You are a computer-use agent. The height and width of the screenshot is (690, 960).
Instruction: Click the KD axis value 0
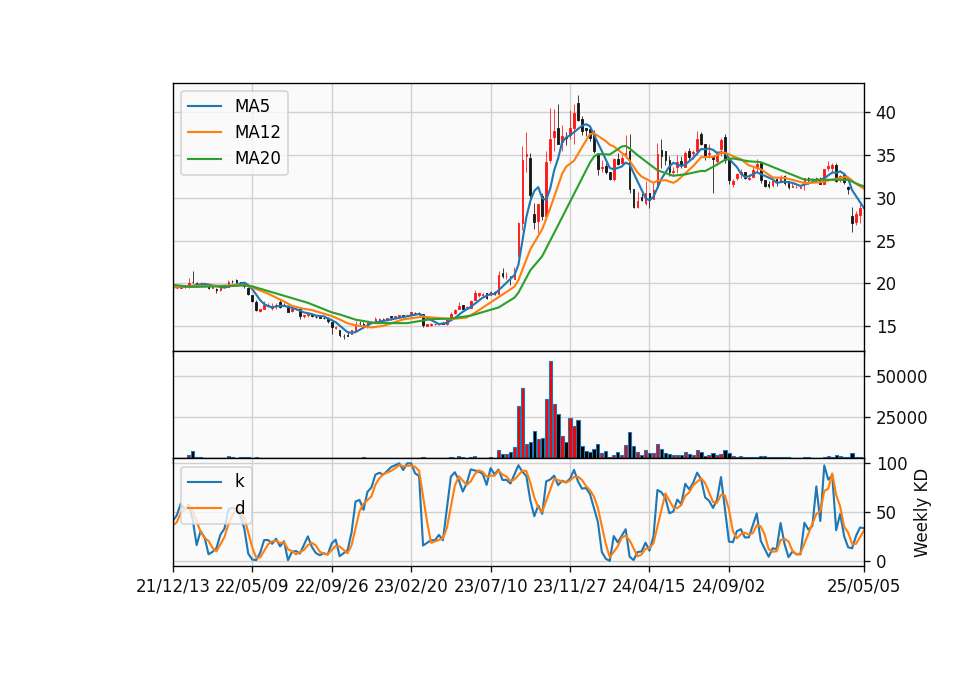[881, 561]
